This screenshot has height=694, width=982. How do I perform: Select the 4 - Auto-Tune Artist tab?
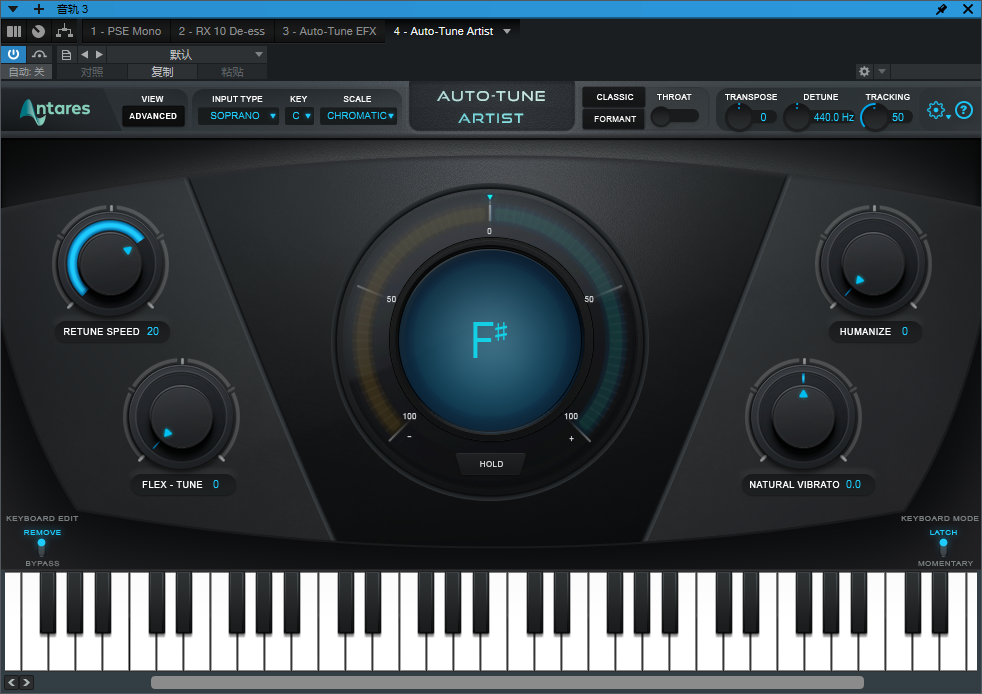click(443, 31)
